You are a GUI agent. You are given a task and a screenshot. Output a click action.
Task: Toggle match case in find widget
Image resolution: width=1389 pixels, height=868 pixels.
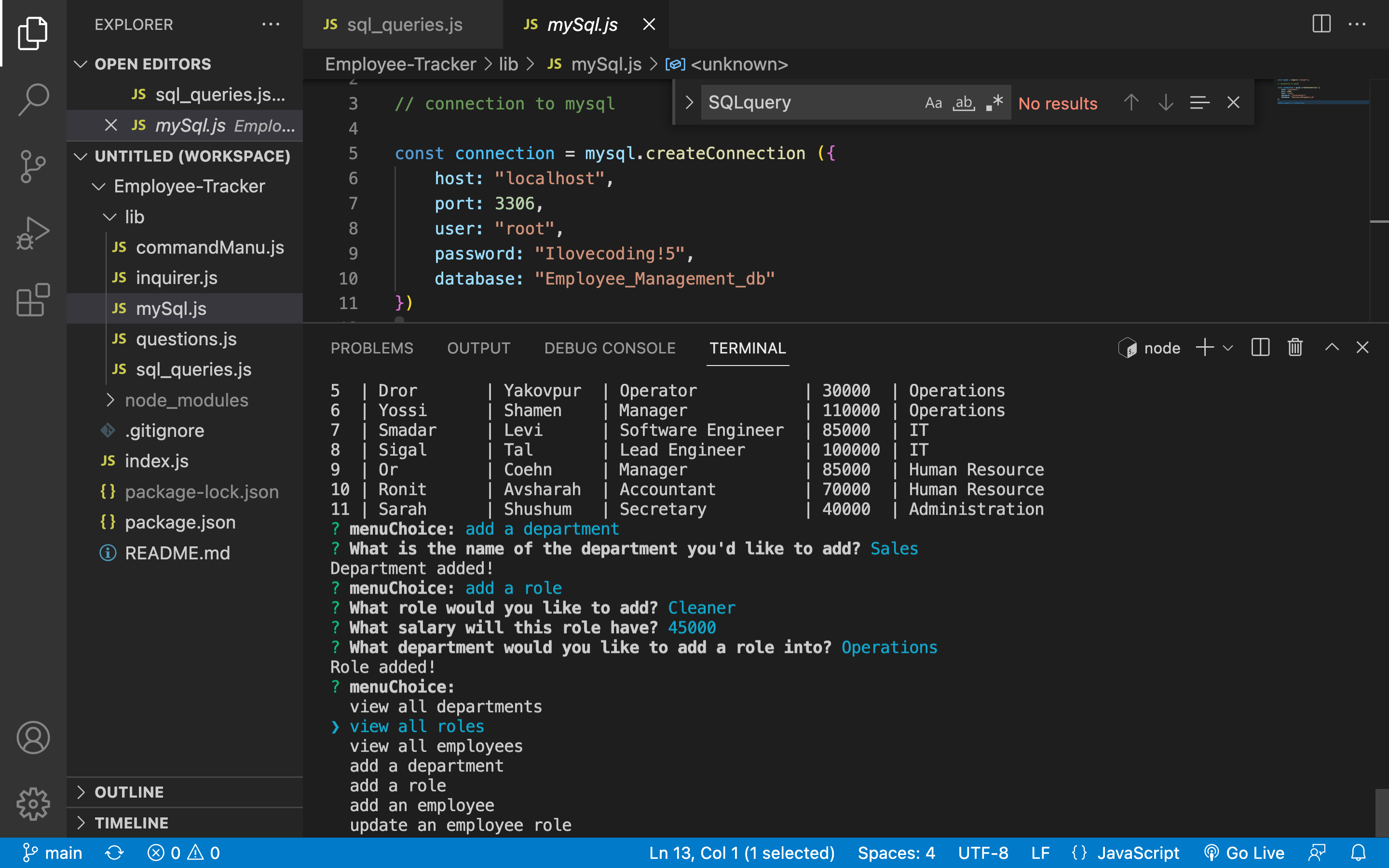point(933,102)
